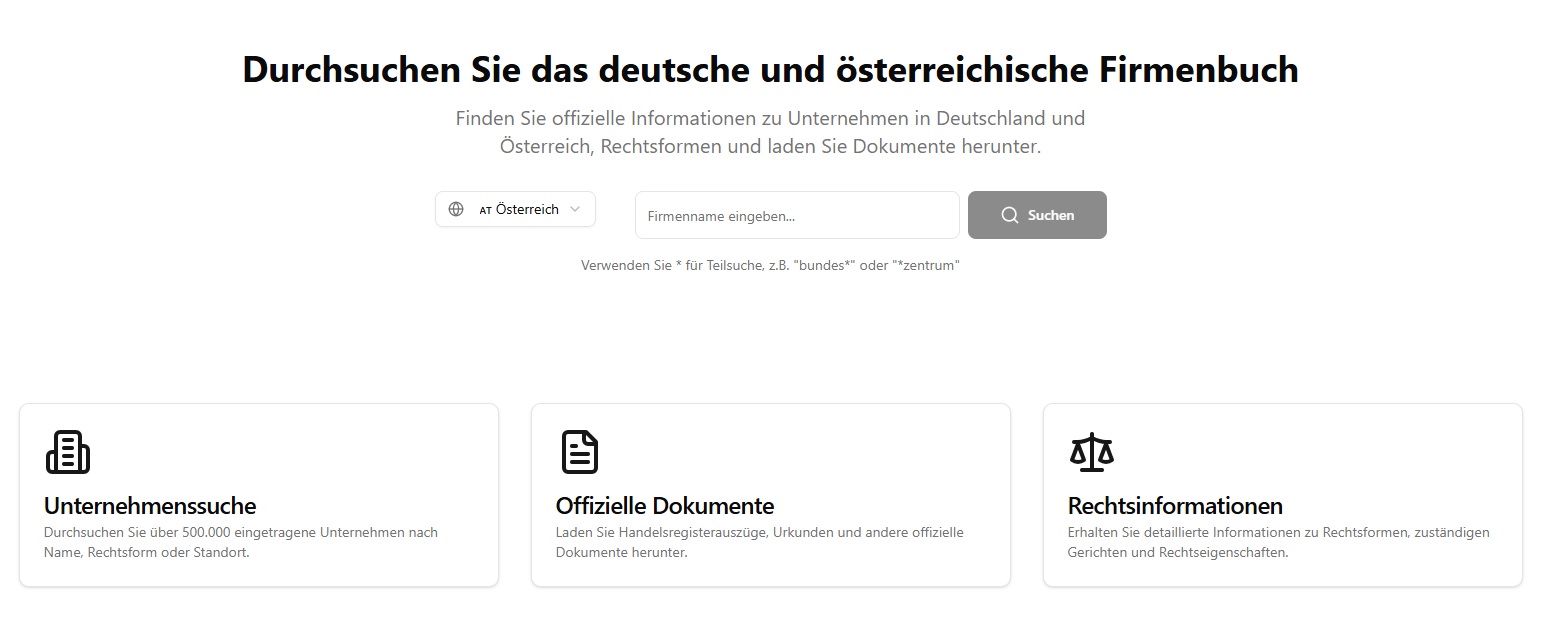Open the Offizielle Dokumente card title
This screenshot has width=1558, height=633.
tap(665, 505)
